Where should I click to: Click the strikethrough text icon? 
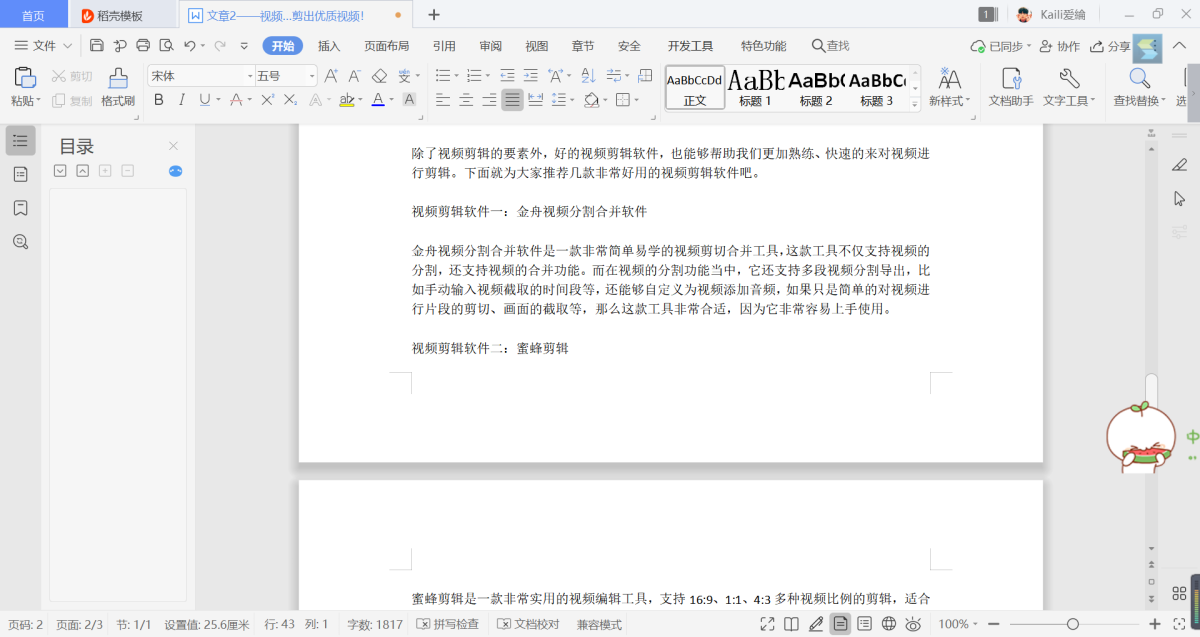click(237, 100)
